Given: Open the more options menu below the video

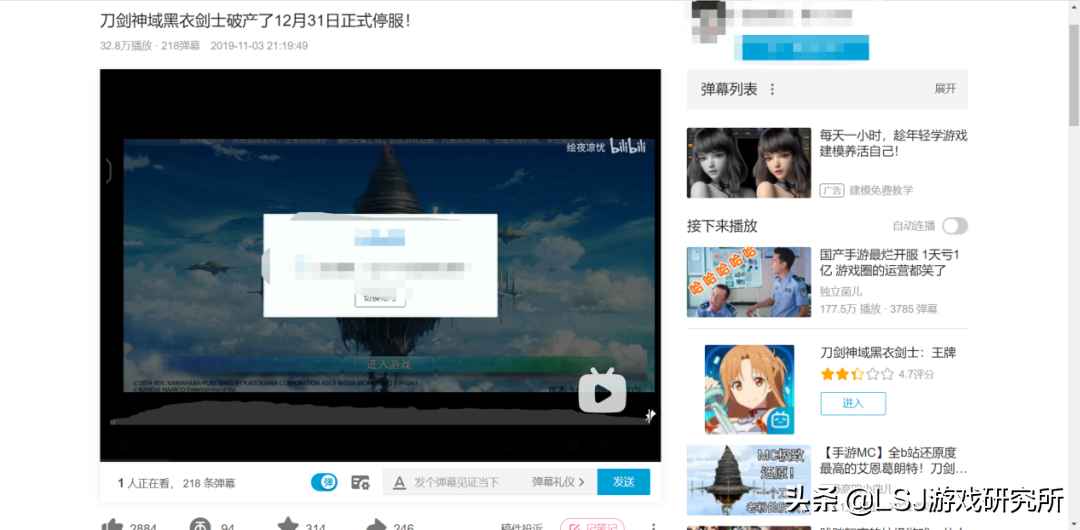Looking at the screenshot, I should coord(653,524).
